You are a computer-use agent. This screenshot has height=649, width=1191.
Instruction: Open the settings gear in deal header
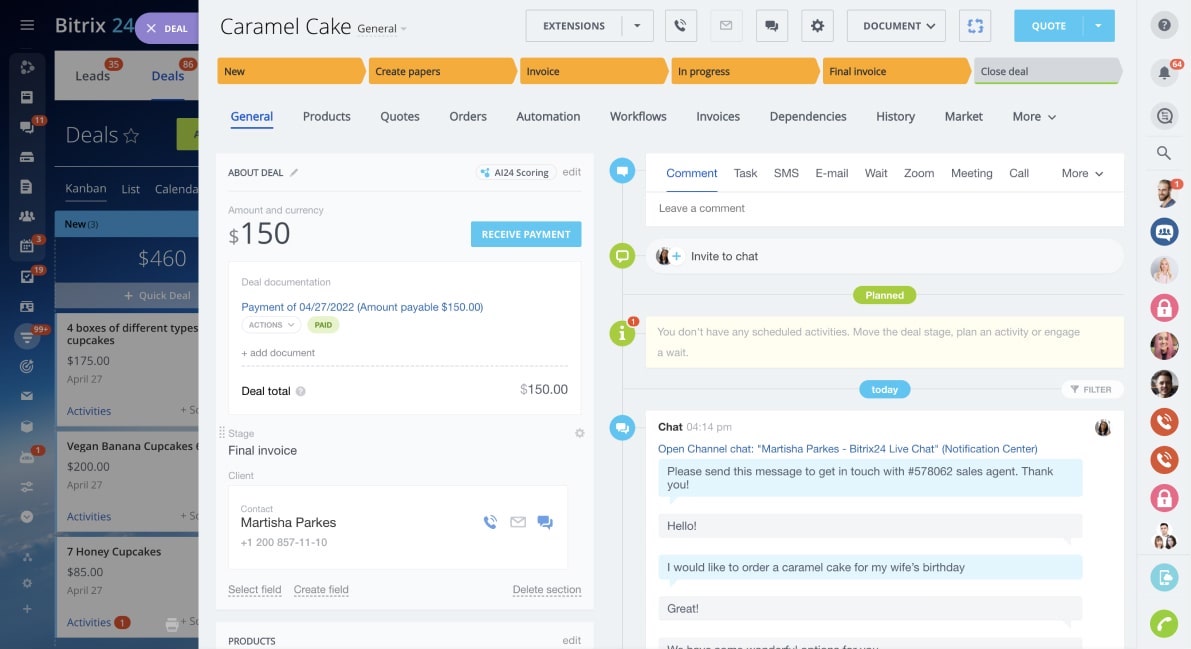coord(817,26)
